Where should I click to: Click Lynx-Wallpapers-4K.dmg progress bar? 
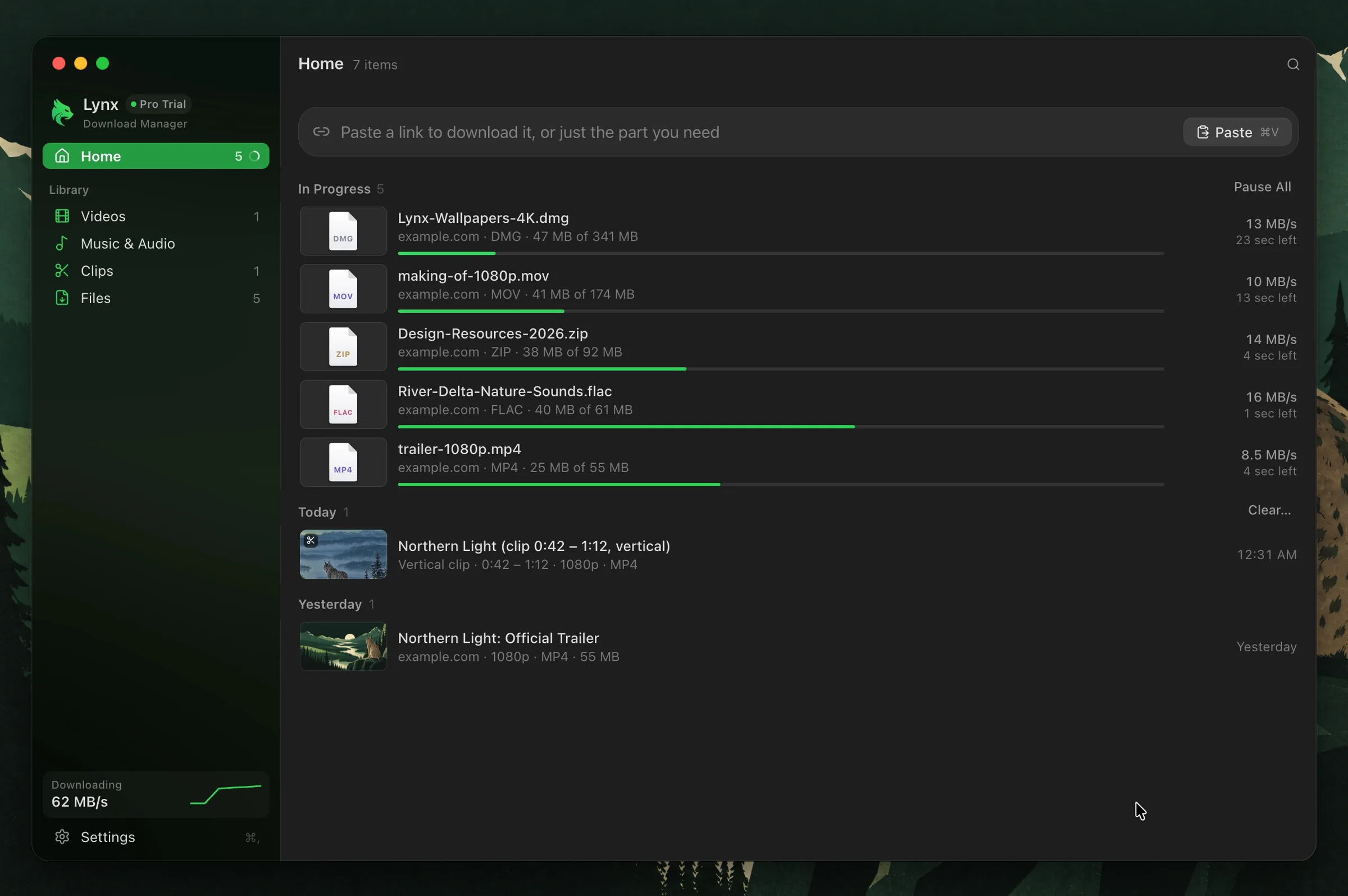click(781, 253)
